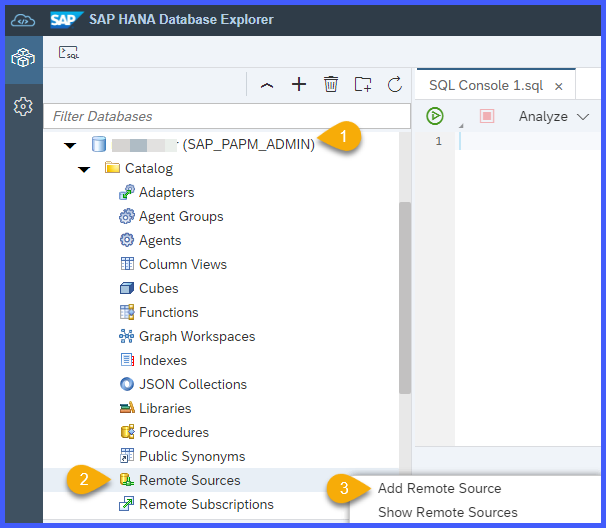Open Graph Workspaces
Viewport: 606px width, 528px height.
click(197, 336)
